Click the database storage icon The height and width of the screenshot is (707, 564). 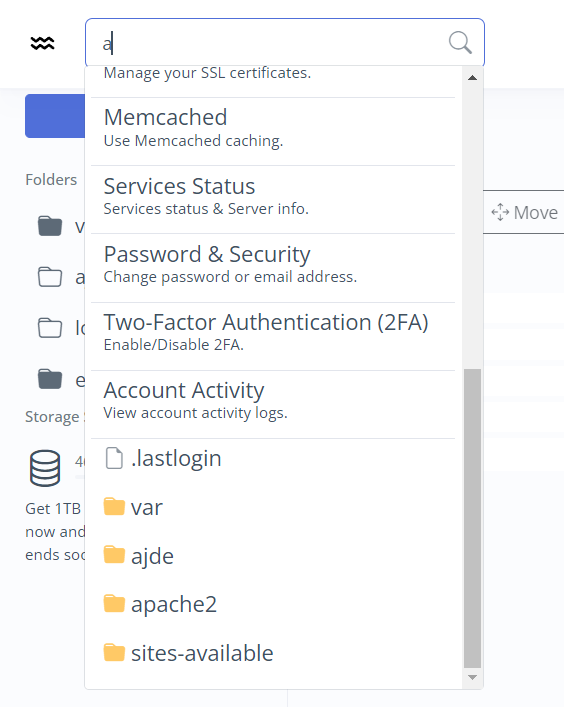click(x=45, y=468)
